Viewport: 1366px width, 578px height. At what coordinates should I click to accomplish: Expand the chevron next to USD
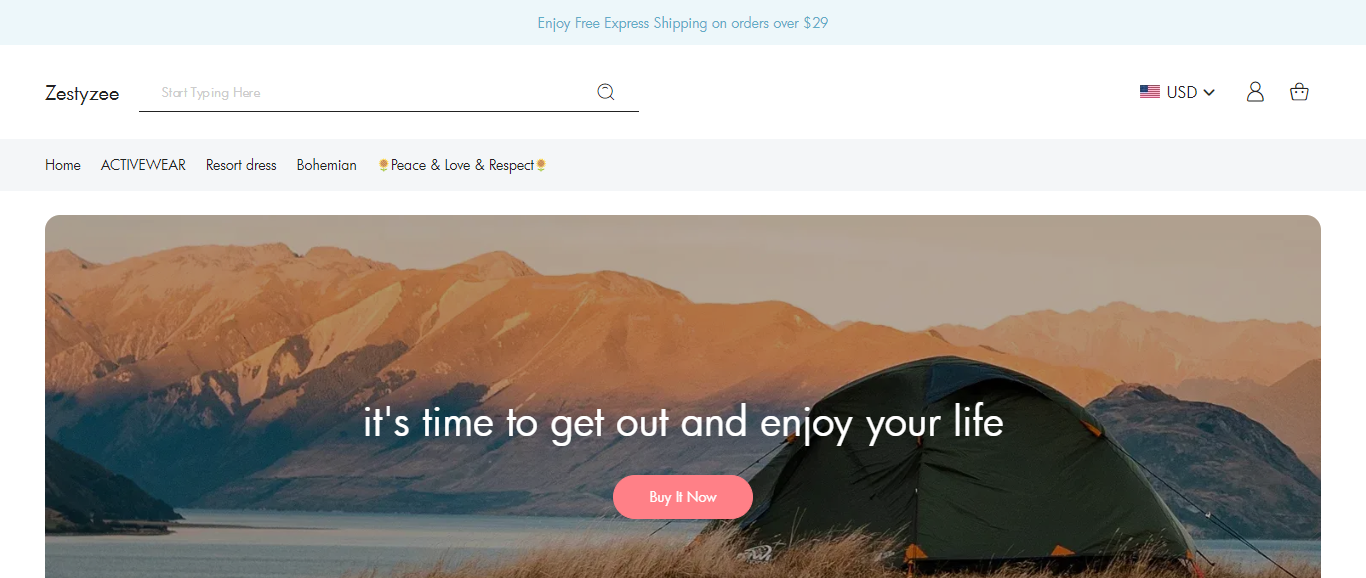(x=1209, y=92)
